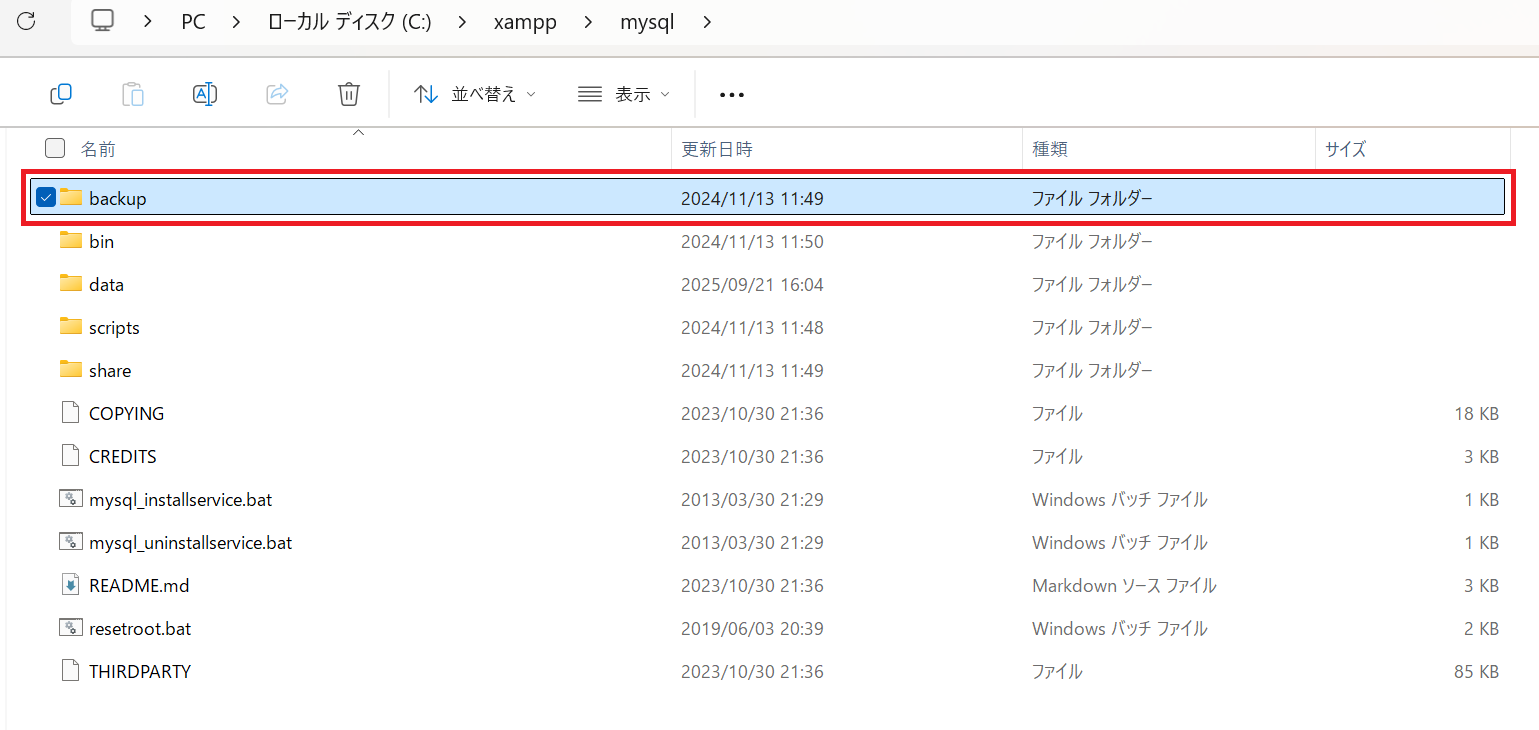Select the data folder icon
The height and width of the screenshot is (730, 1539).
[70, 284]
